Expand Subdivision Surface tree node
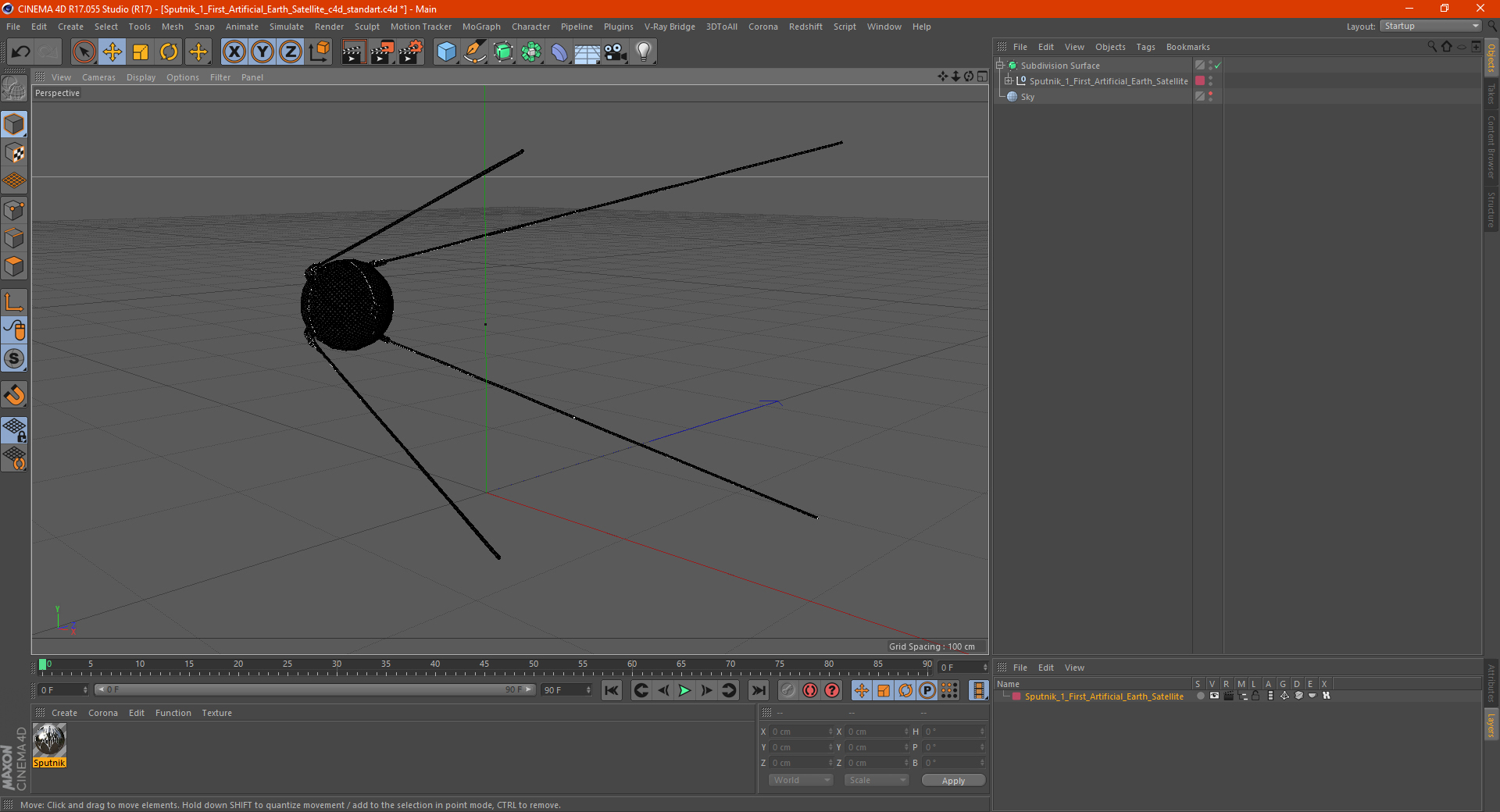The height and width of the screenshot is (812, 1500). (x=1000, y=66)
